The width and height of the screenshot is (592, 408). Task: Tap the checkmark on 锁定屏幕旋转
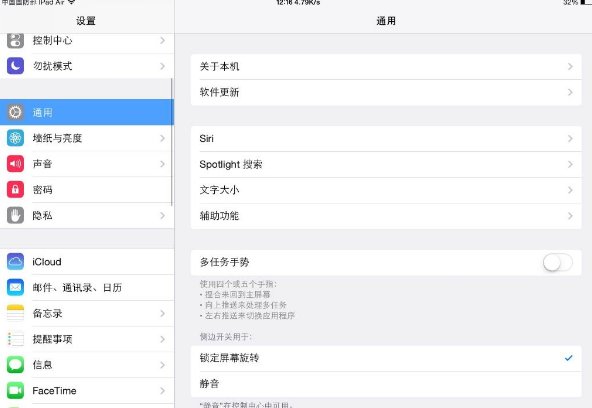coord(569,358)
